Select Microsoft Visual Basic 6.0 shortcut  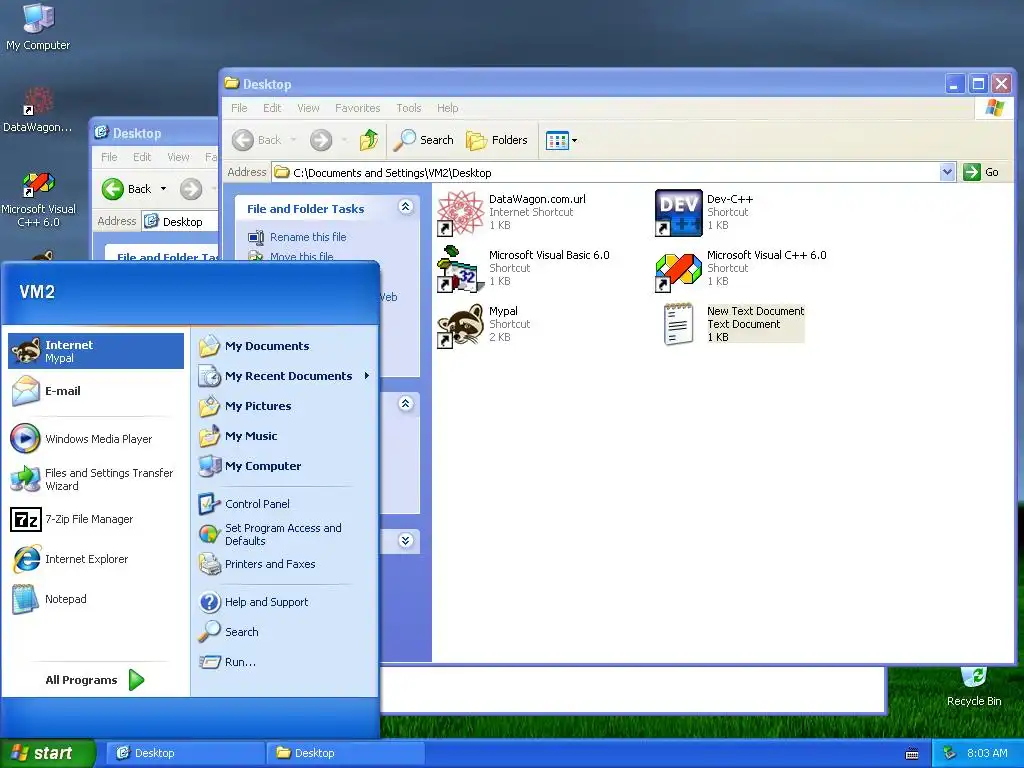click(524, 268)
